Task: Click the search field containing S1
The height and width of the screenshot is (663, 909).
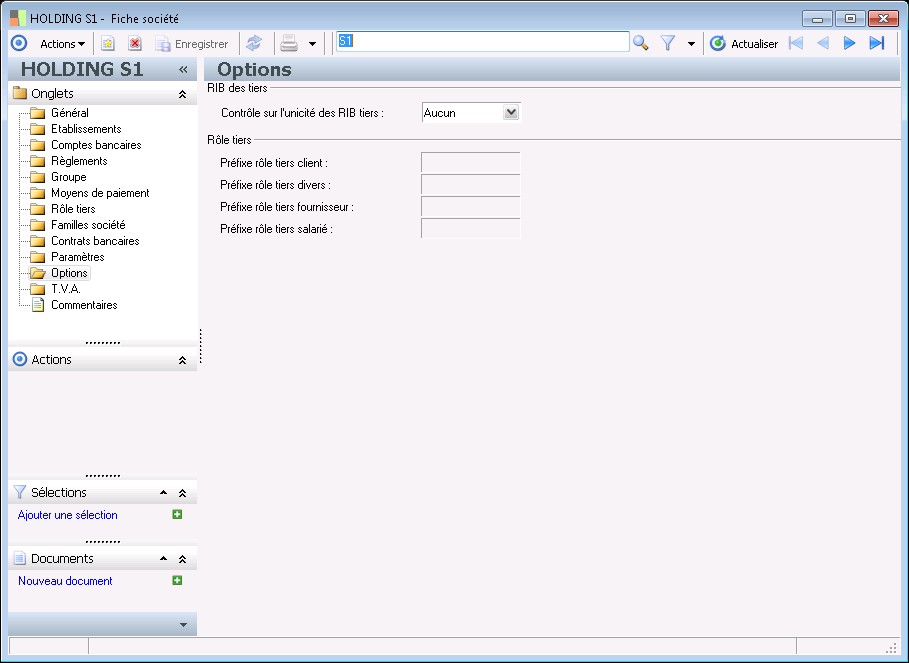Action: point(483,42)
